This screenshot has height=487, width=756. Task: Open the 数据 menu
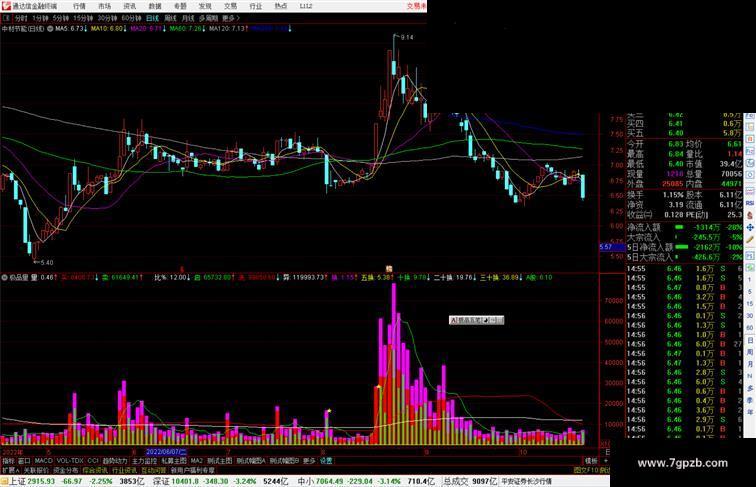(155, 6)
